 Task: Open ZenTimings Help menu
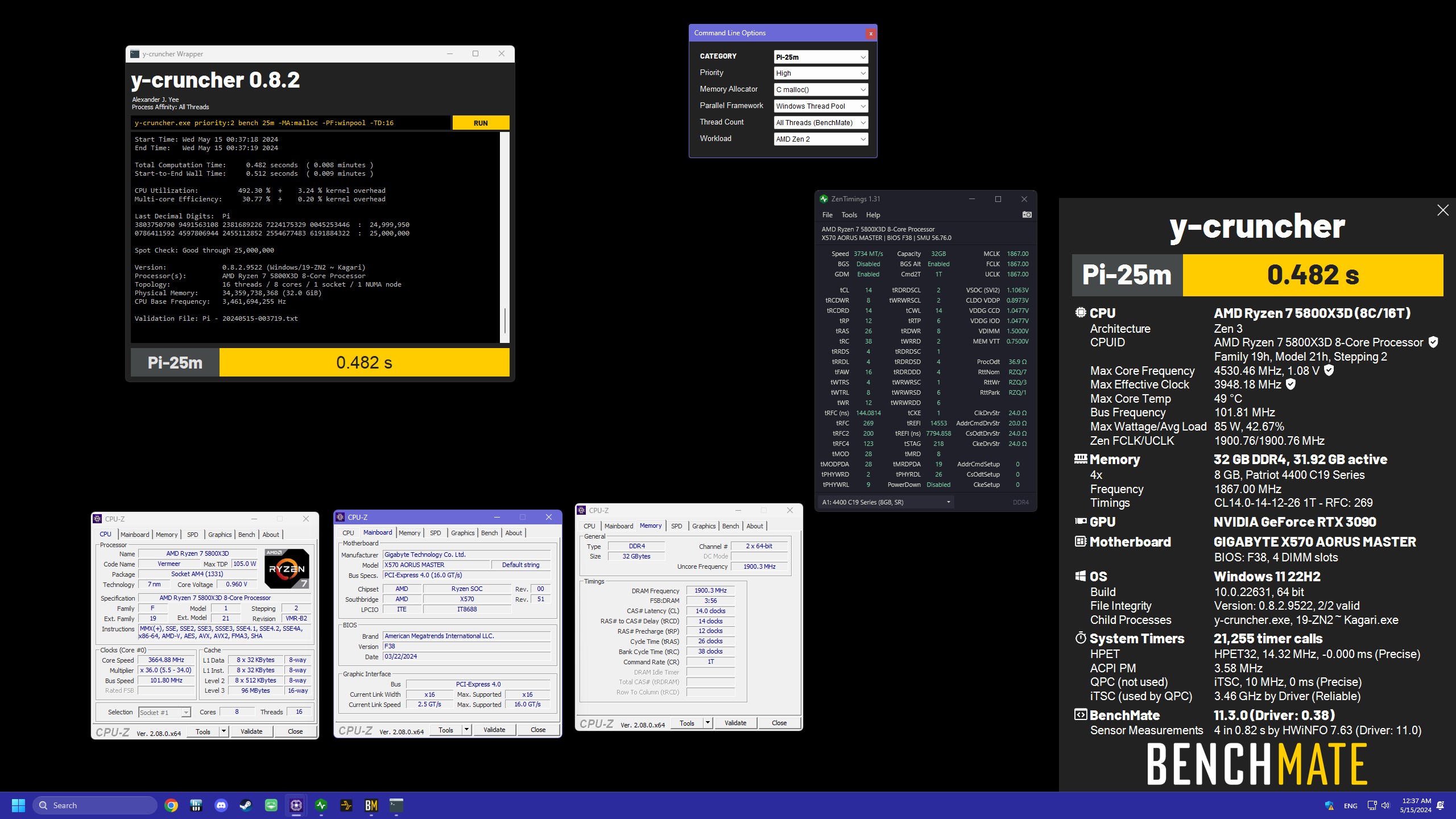pyautogui.click(x=872, y=215)
